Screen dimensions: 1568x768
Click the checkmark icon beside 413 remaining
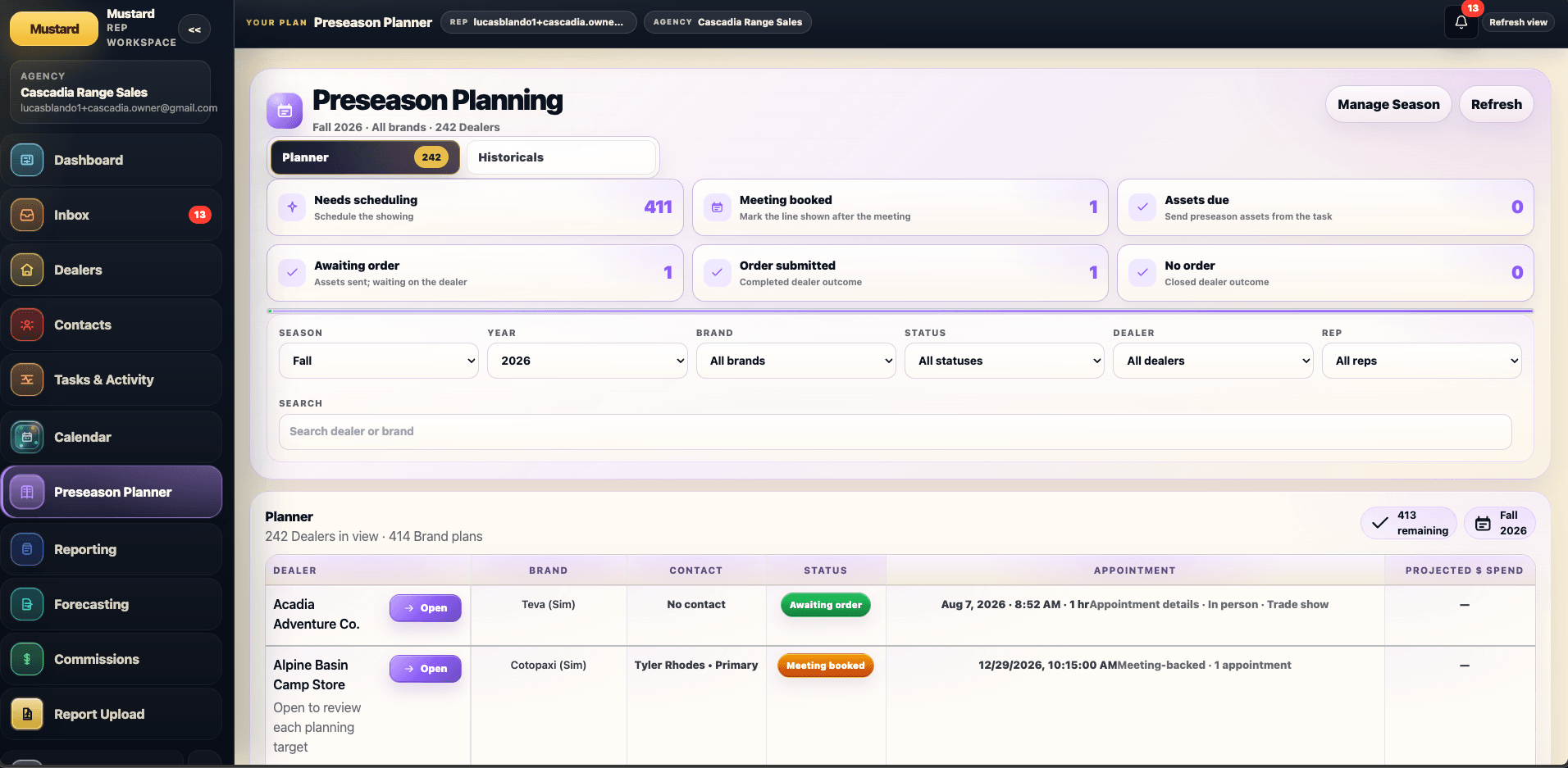pyautogui.click(x=1380, y=523)
